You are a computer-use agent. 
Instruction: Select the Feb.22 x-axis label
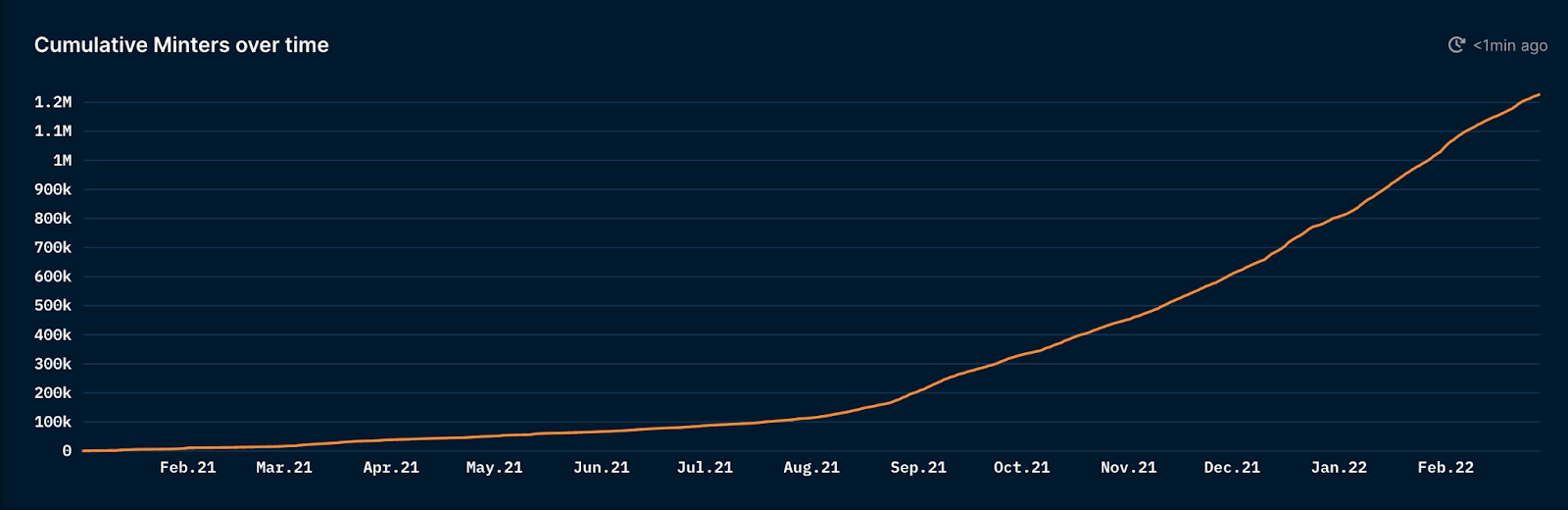[x=1445, y=468]
